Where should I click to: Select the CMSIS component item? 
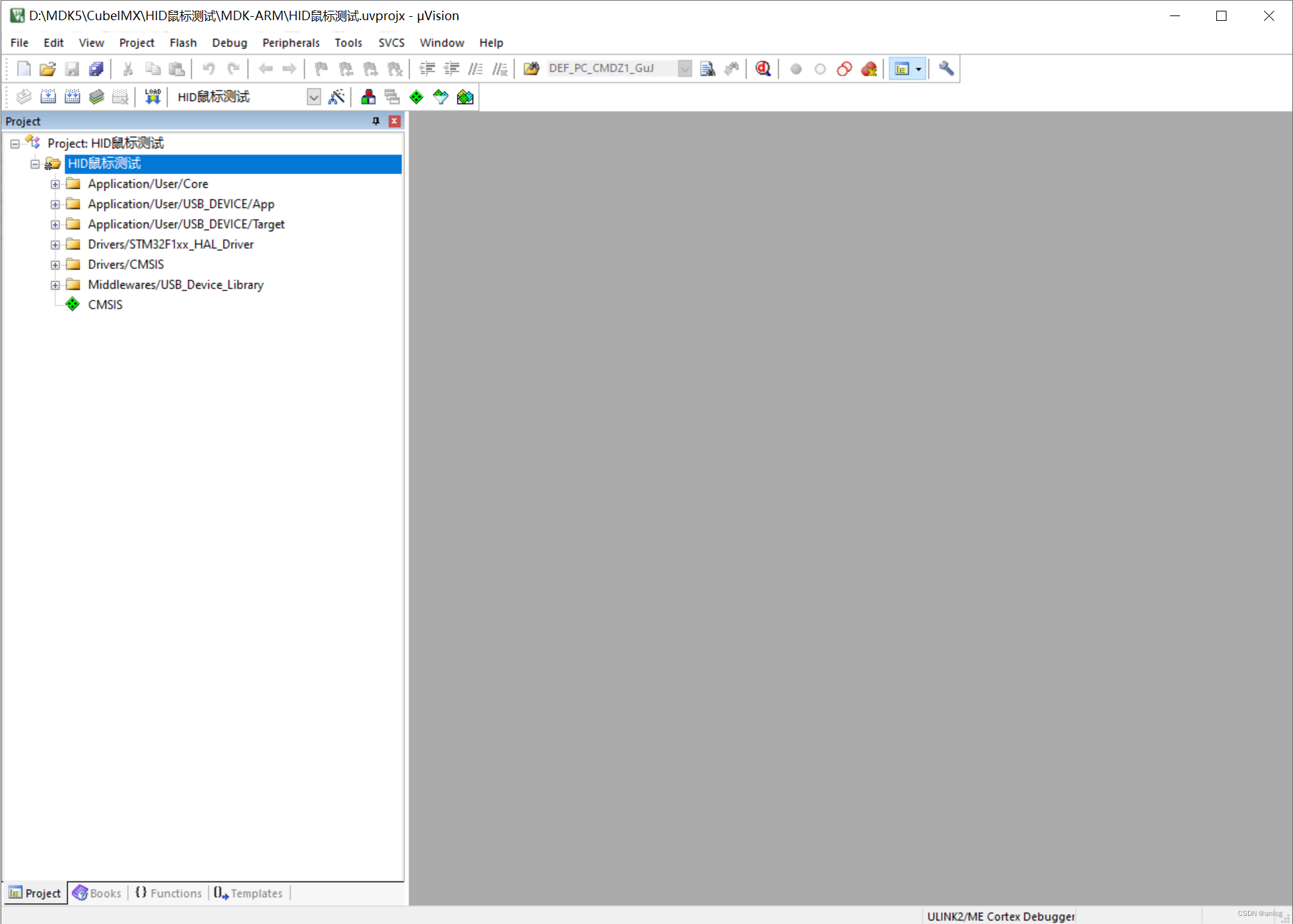(x=105, y=305)
